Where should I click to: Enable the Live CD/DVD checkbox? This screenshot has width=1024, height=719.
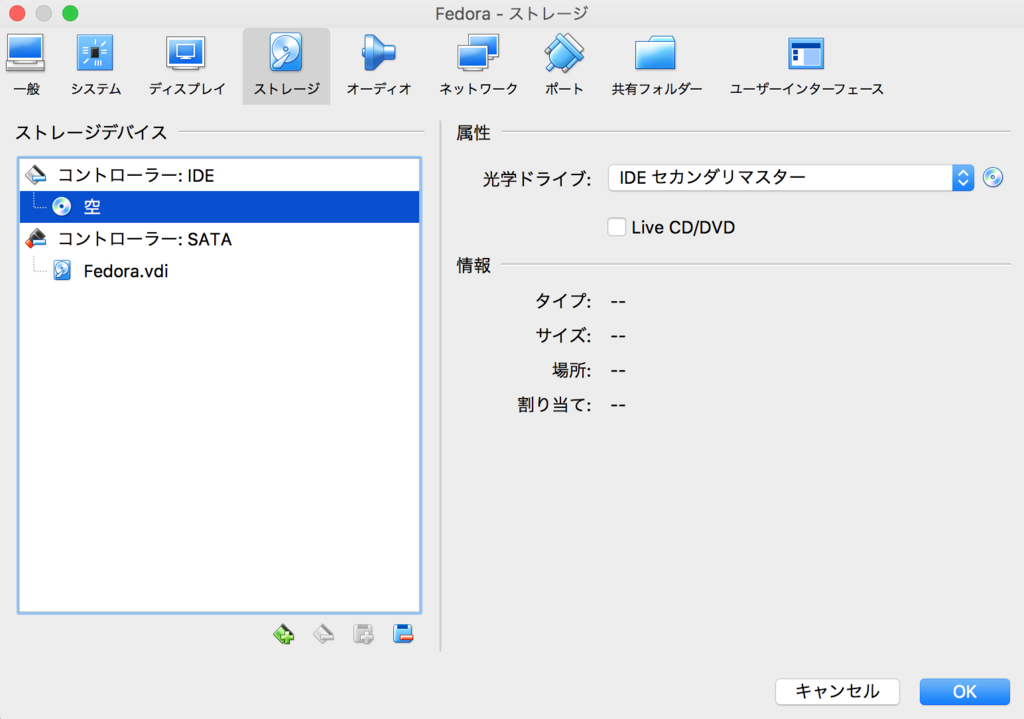click(x=617, y=227)
